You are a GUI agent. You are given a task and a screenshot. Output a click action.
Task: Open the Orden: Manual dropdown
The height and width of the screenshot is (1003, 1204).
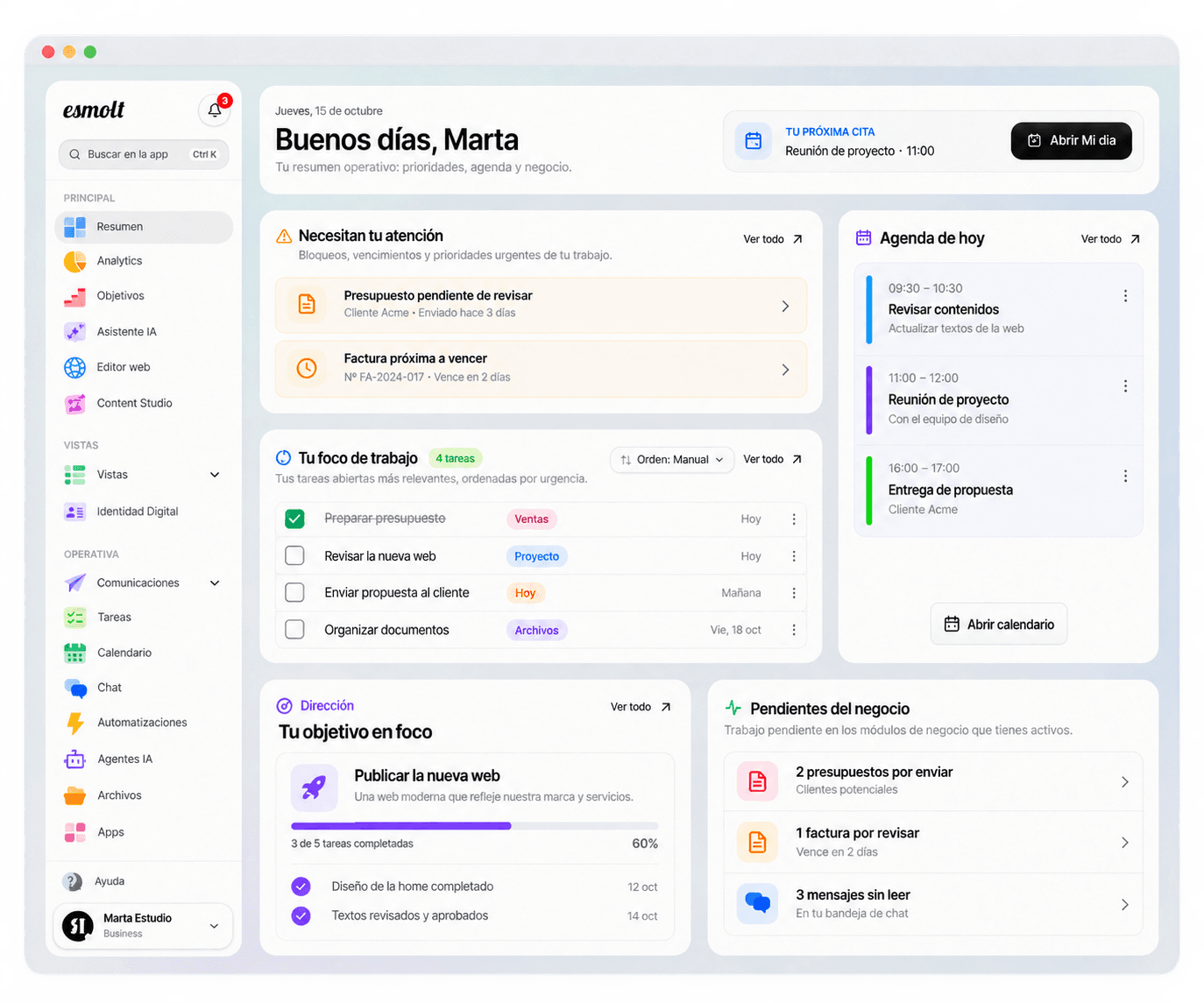click(x=672, y=460)
